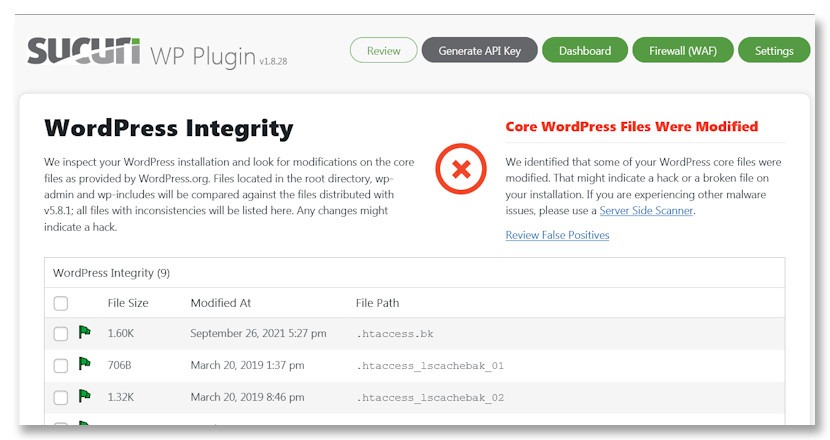The width and height of the screenshot is (830, 440).
Task: Click the File Size column header
Action: click(x=128, y=303)
